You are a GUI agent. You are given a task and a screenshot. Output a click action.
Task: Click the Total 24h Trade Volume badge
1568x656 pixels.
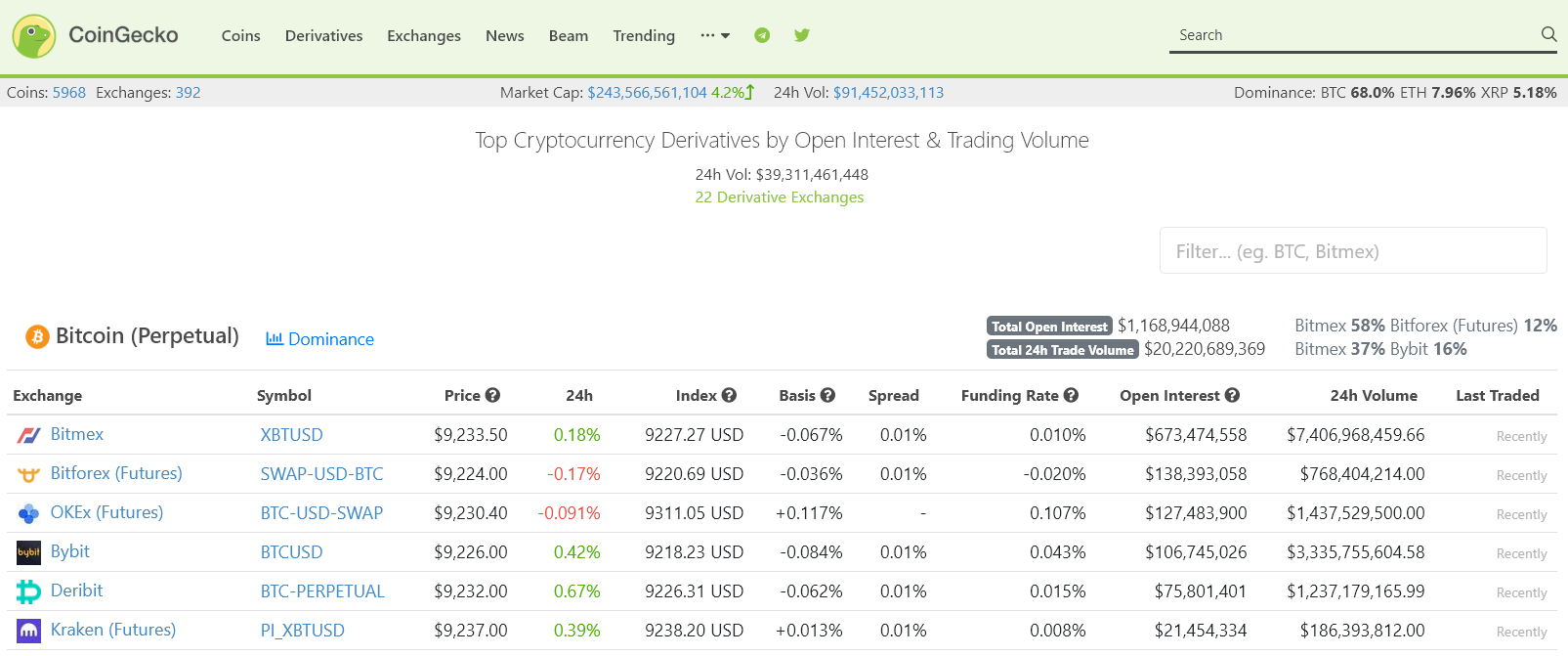[1063, 350]
